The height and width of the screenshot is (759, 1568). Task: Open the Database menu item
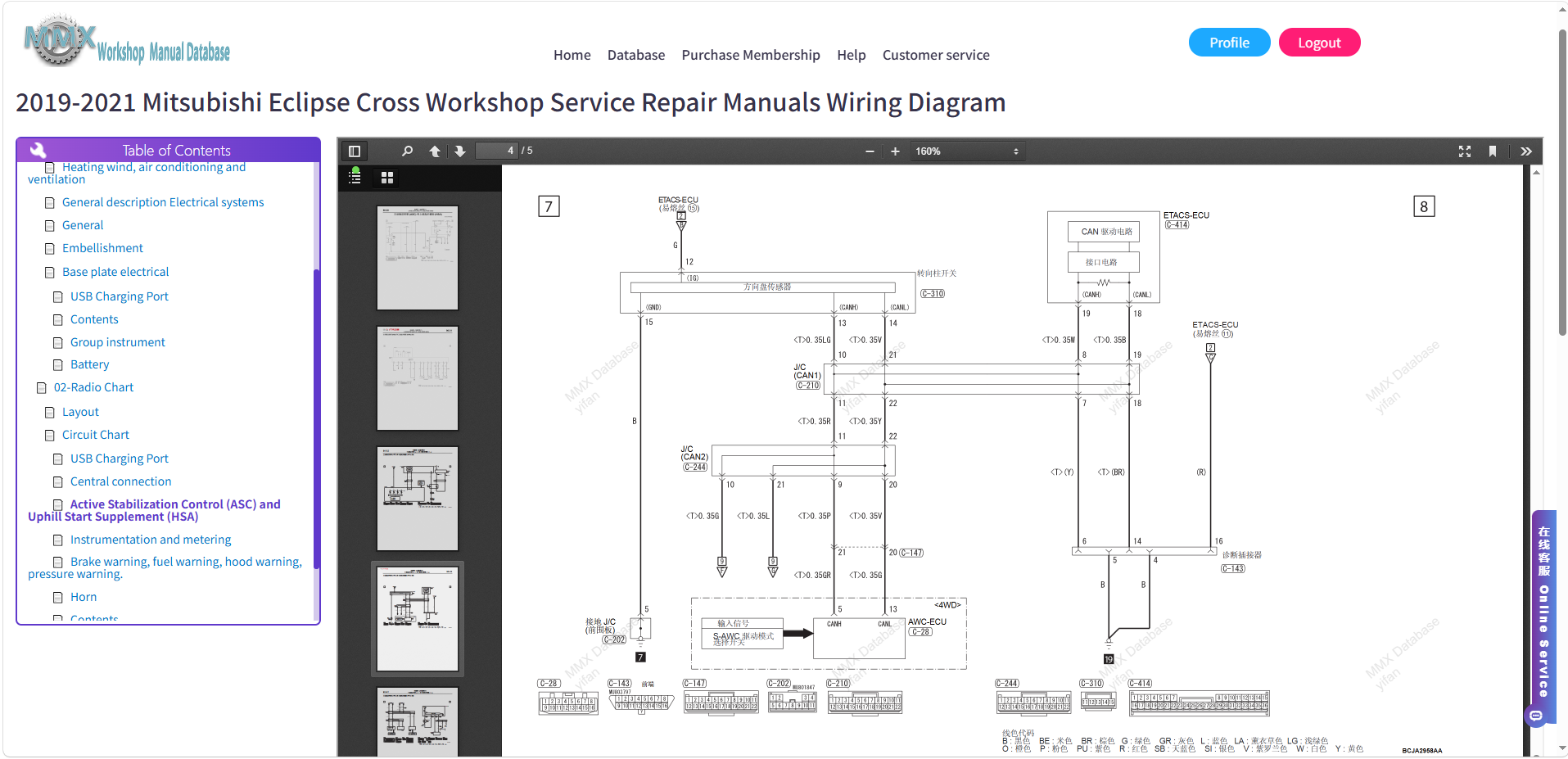coord(636,55)
